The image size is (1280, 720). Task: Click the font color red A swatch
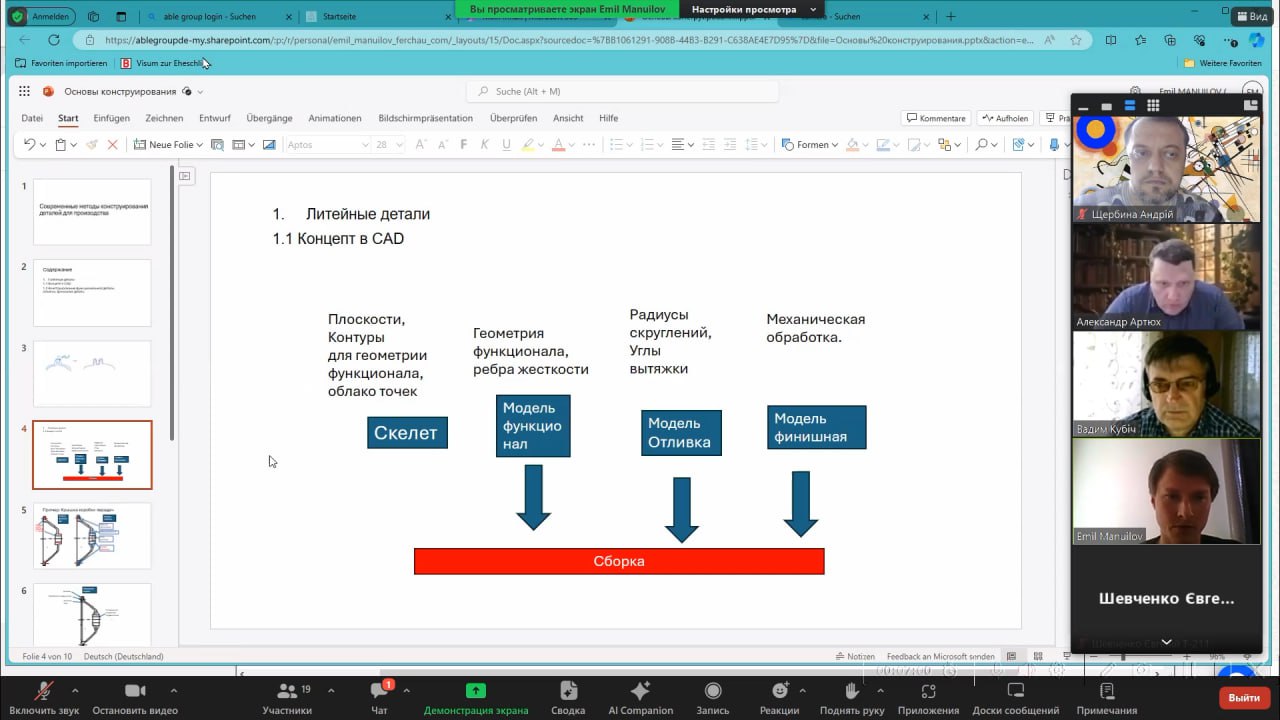pos(557,145)
